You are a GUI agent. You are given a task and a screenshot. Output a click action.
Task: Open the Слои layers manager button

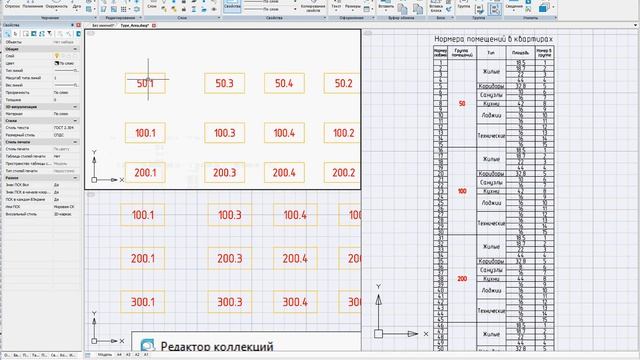[x=152, y=5]
